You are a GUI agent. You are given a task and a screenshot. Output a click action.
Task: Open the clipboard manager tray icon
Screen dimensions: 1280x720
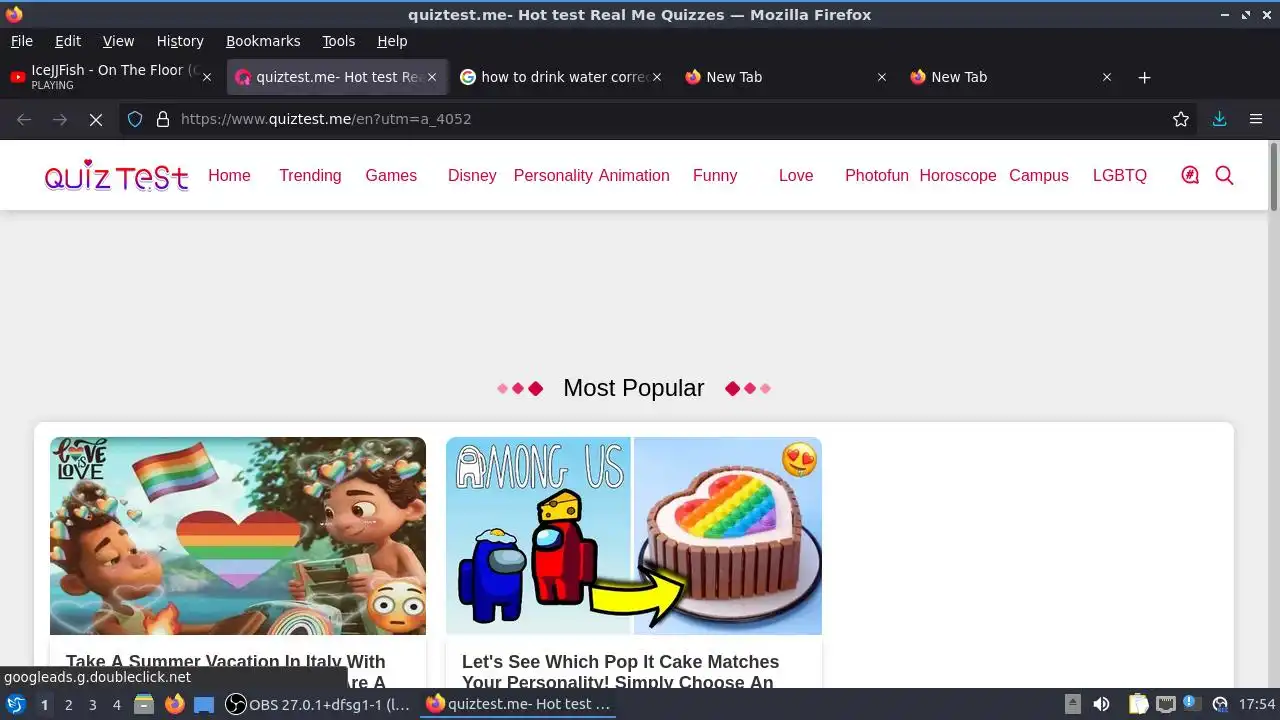click(x=1138, y=704)
